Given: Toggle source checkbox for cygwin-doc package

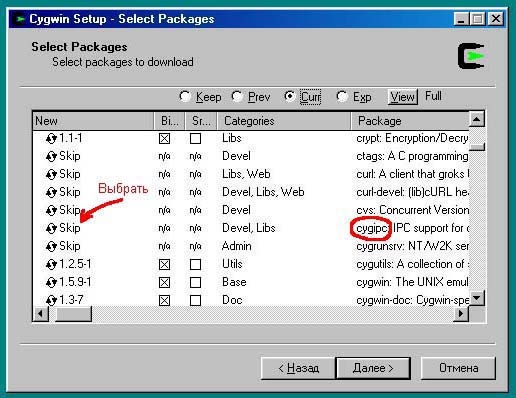Looking at the screenshot, I should point(195,300).
